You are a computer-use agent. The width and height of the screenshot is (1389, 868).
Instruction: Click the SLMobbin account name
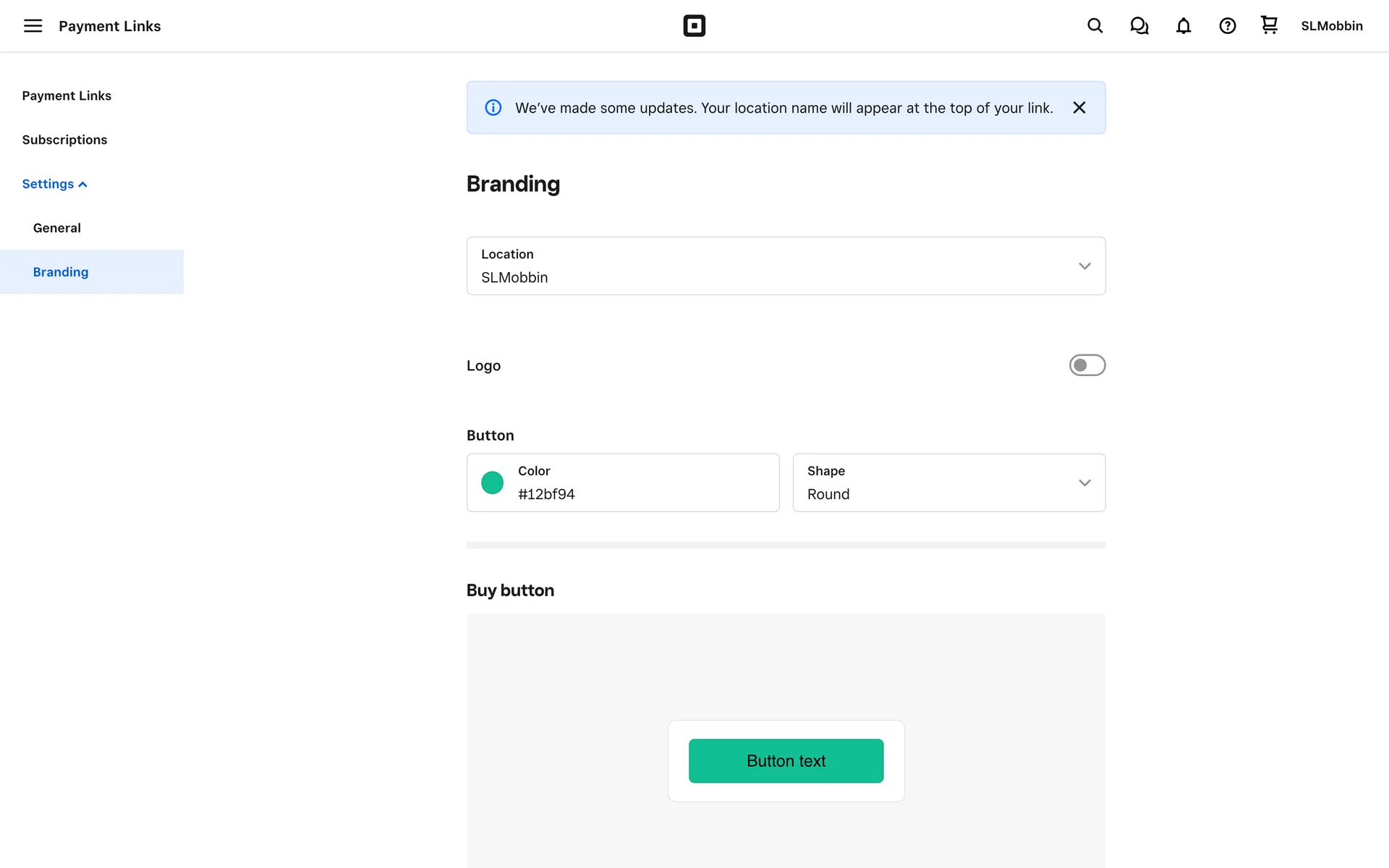coord(1331,26)
